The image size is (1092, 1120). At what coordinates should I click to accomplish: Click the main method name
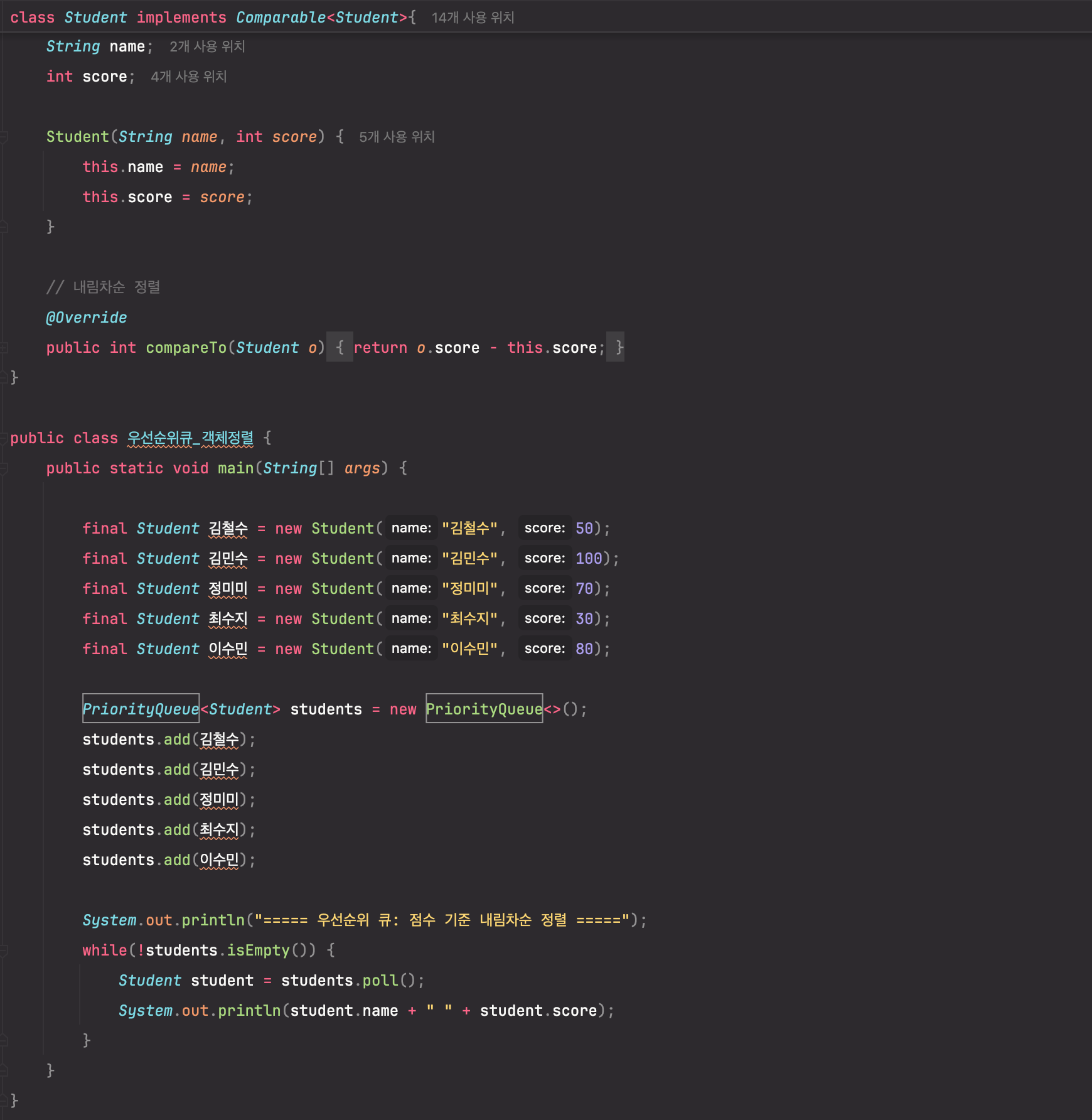(x=235, y=468)
